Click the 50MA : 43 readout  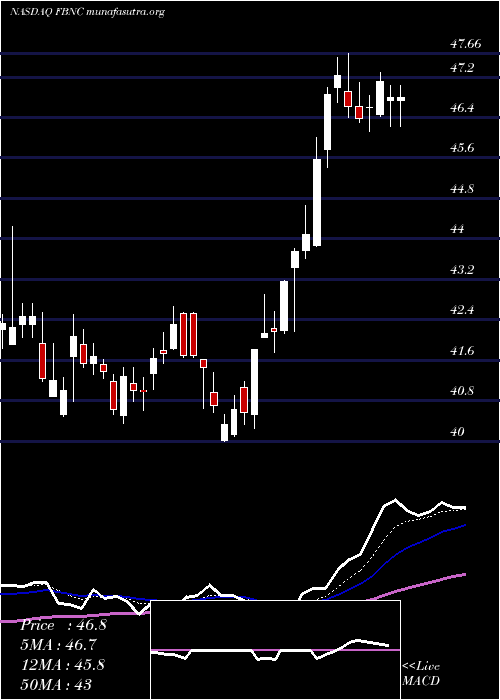click(56, 684)
